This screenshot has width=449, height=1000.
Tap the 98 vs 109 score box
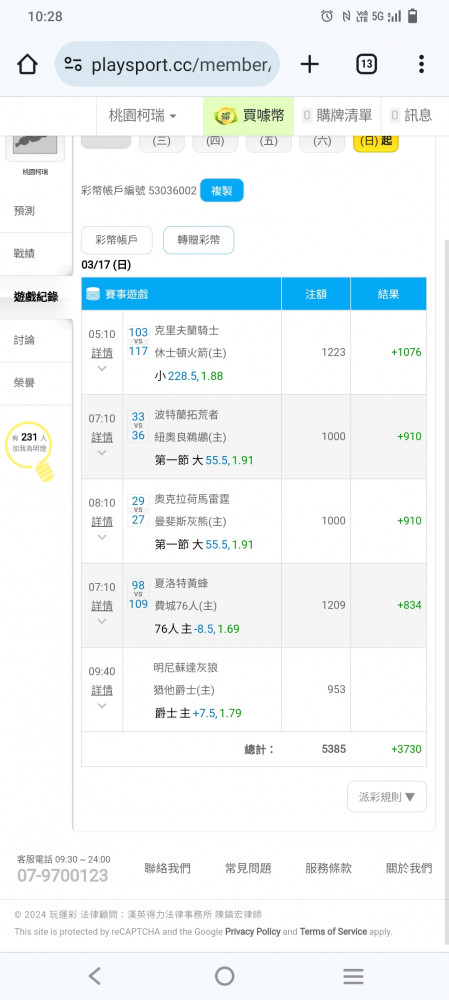(x=138, y=594)
